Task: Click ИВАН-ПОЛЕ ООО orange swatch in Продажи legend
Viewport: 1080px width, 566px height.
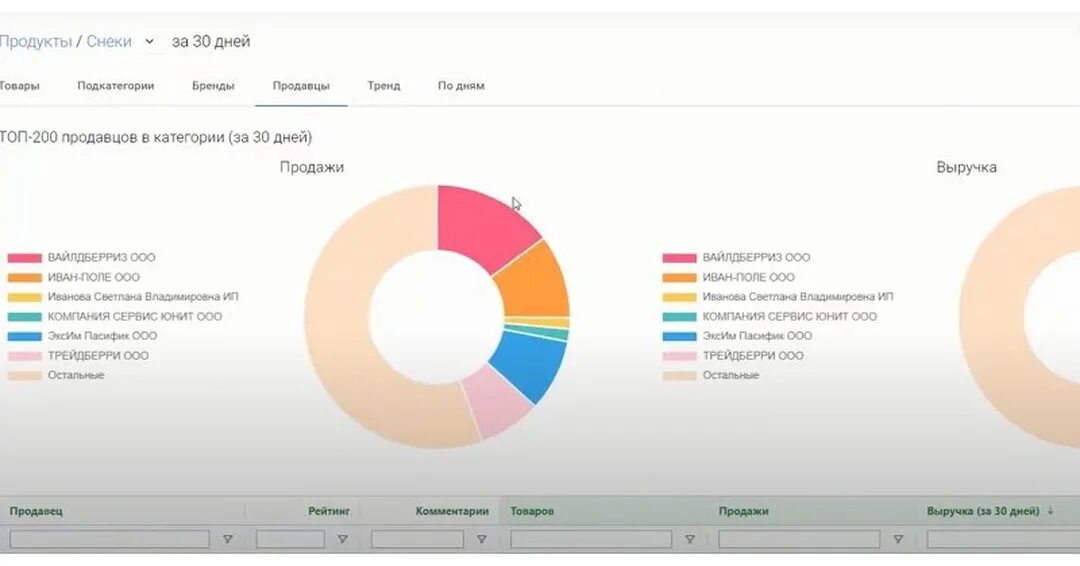Action: pos(25,277)
